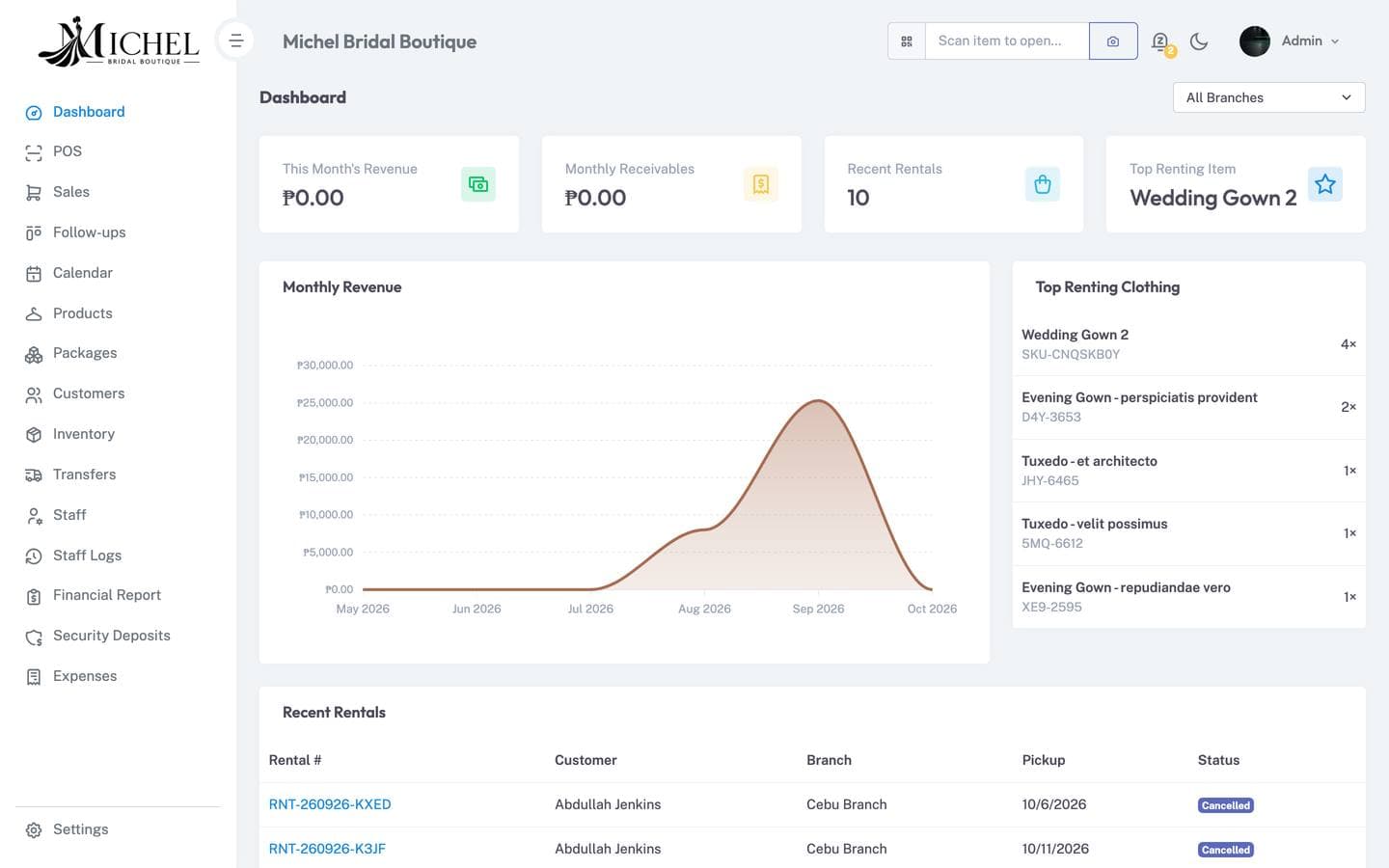Click the Inventory box icon

coord(34,435)
